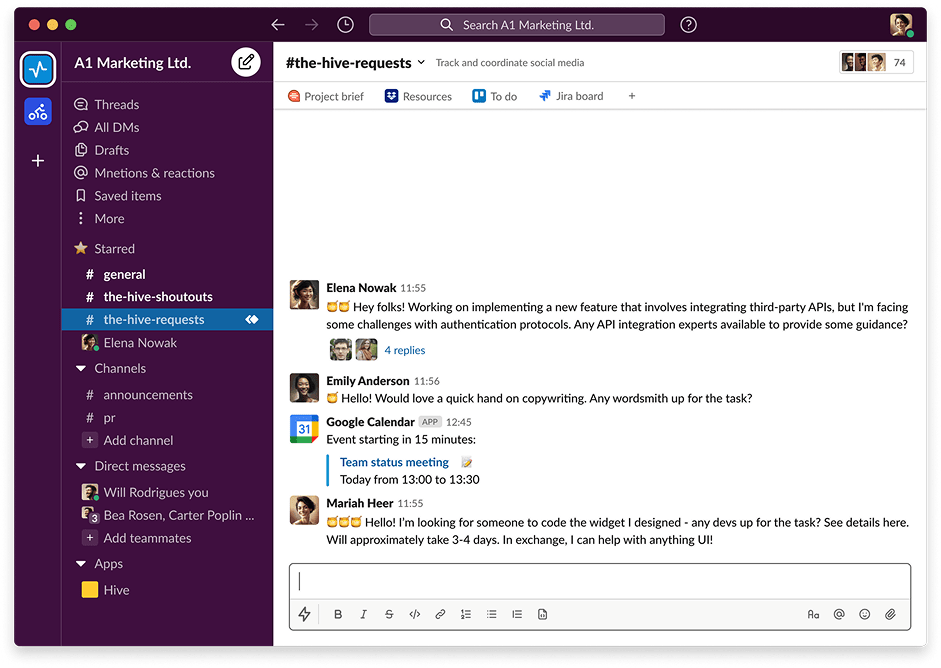Attach a file with the paperclip icon
This screenshot has width=941, height=668.
pos(889,614)
